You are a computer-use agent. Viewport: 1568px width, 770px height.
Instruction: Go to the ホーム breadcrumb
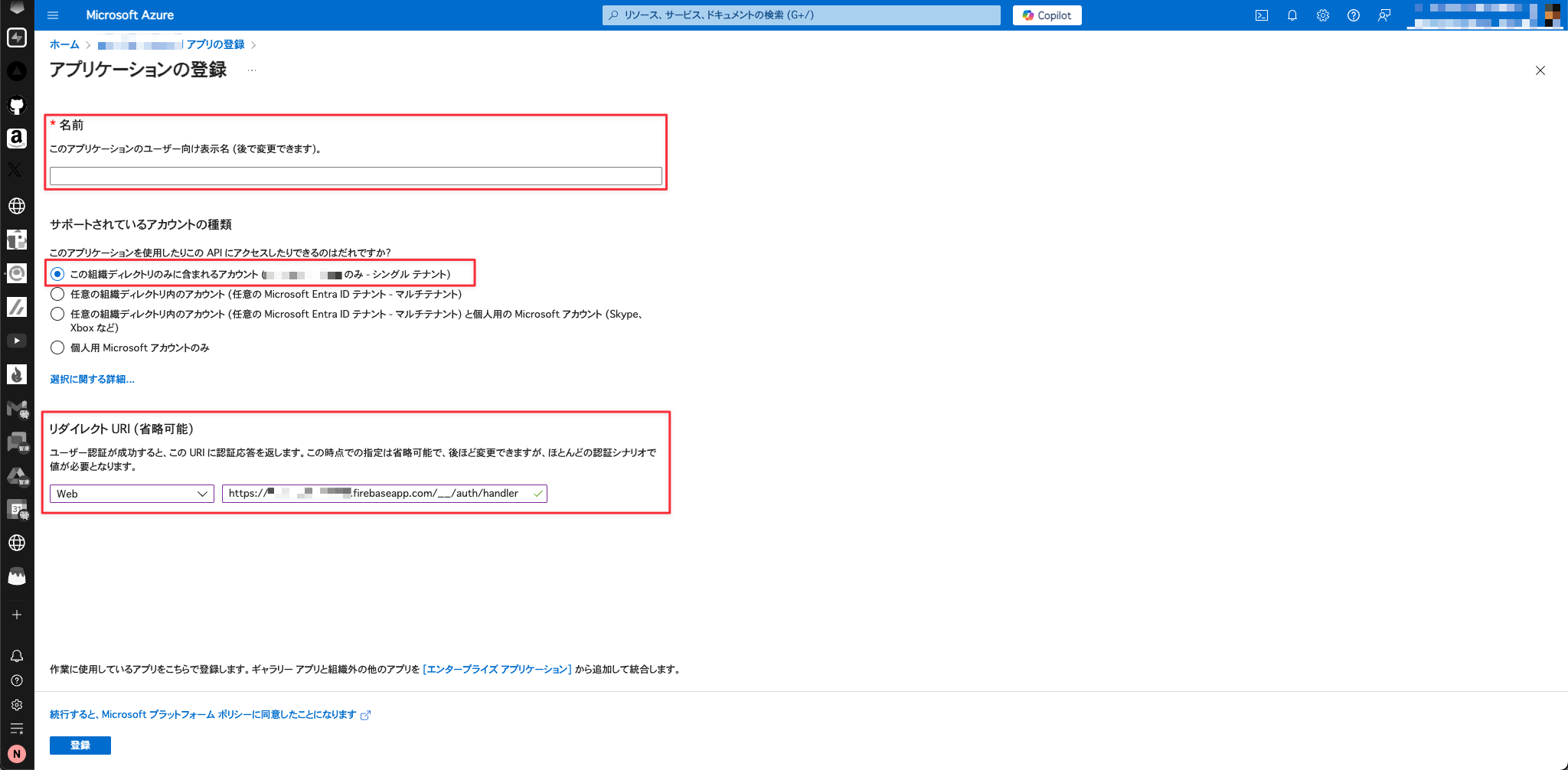coord(64,44)
